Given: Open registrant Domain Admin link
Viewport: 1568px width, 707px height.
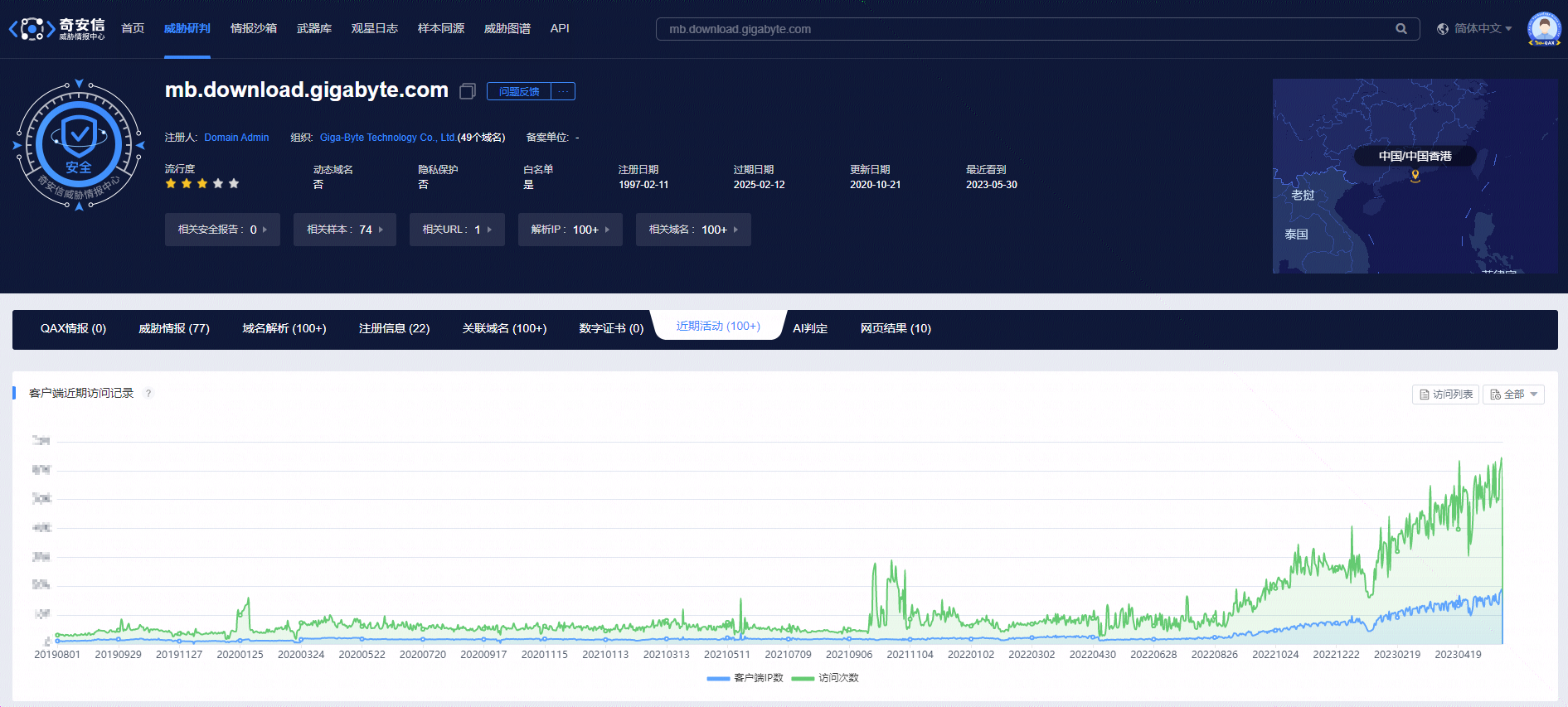Looking at the screenshot, I should click(237, 138).
